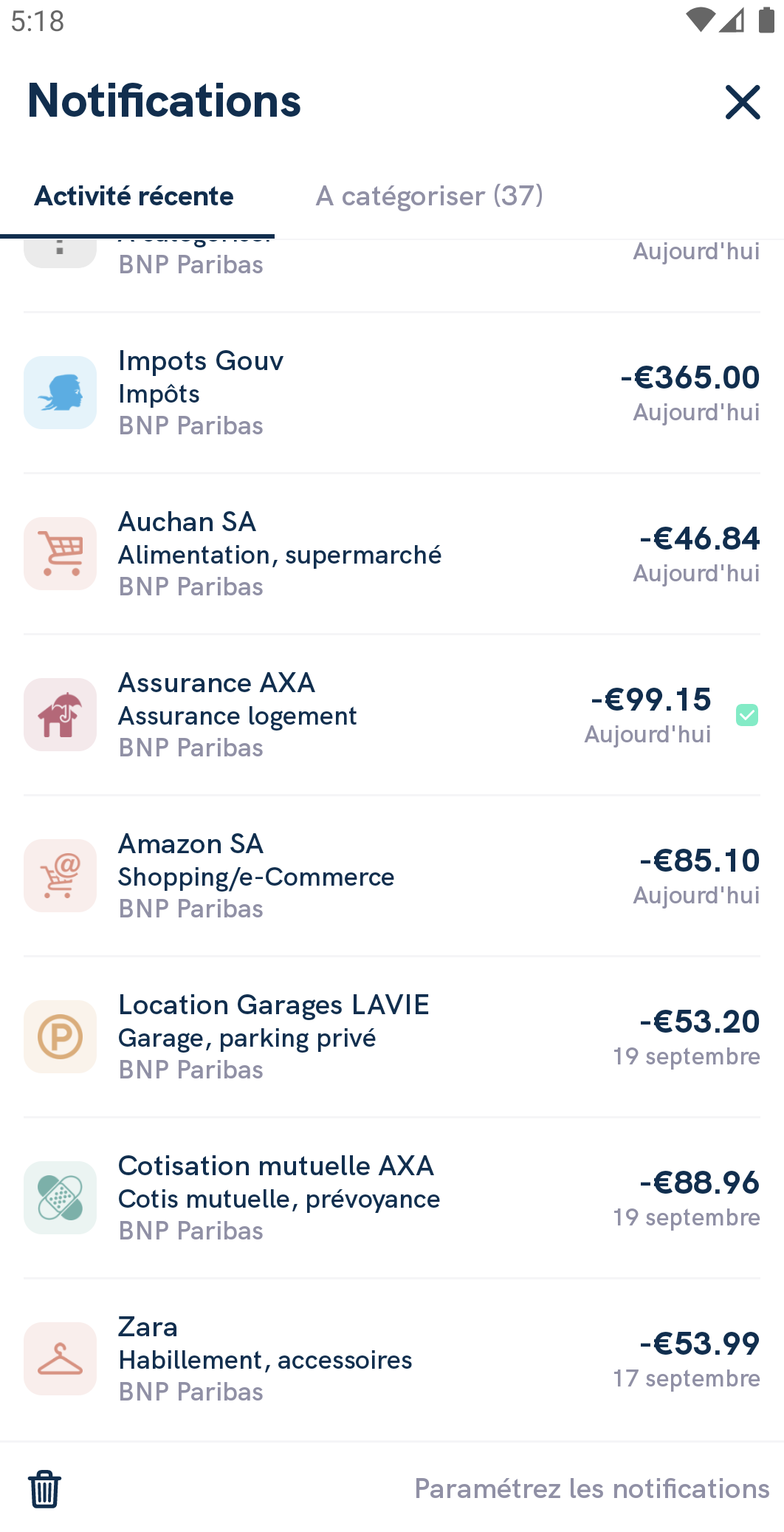The width and height of the screenshot is (784, 1532).
Task: Tap the Zara clothes hanger icon
Action: tap(60, 1358)
